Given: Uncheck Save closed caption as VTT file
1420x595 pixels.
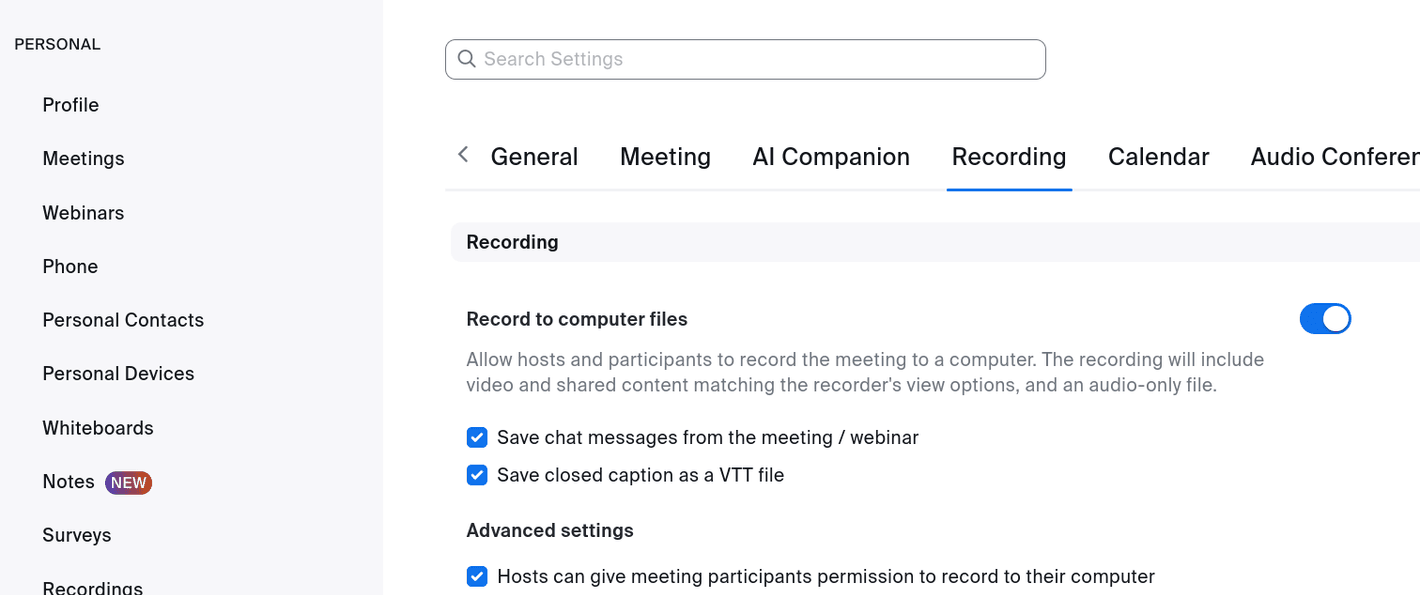Looking at the screenshot, I should pyautogui.click(x=477, y=475).
